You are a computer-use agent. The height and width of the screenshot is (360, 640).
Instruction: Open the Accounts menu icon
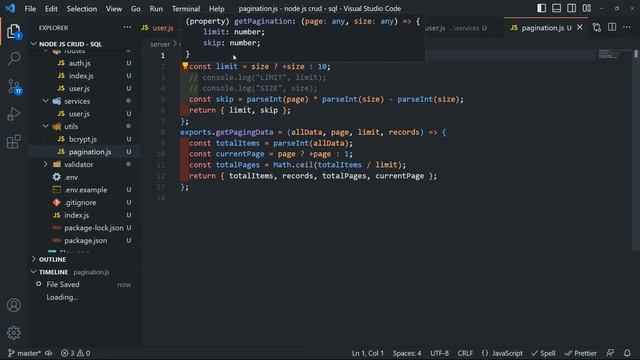point(13,305)
